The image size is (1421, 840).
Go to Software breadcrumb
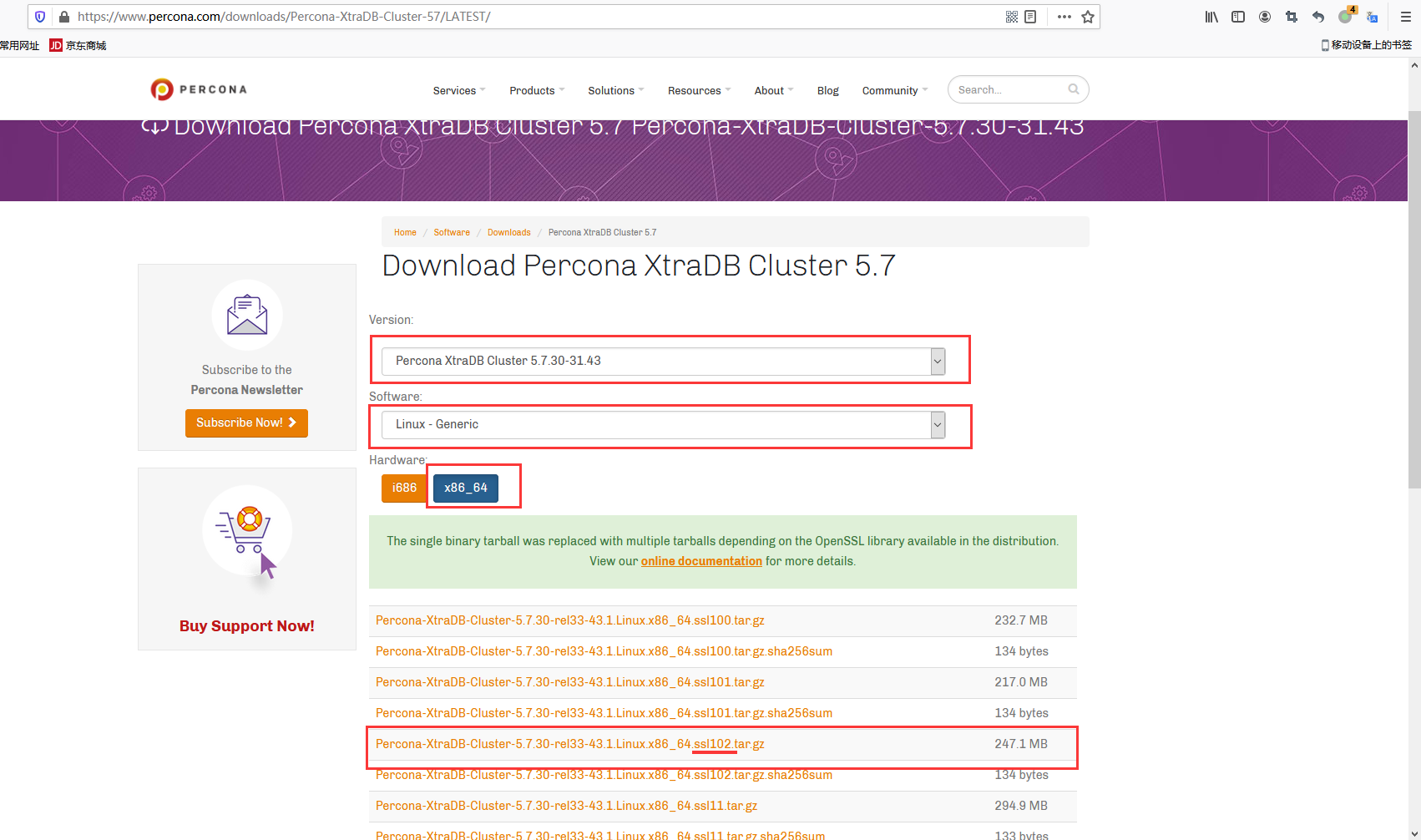(x=452, y=232)
